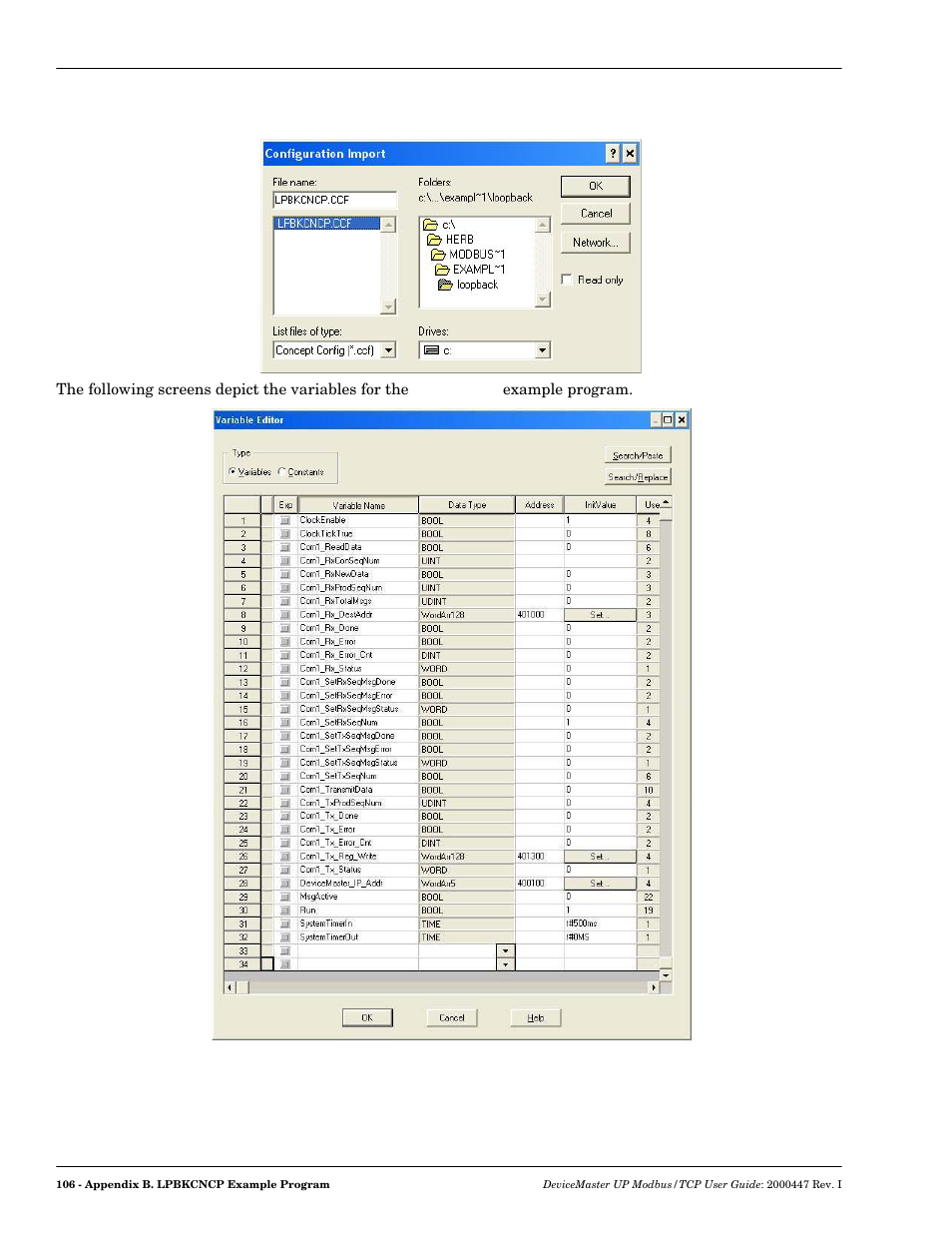Toggle Exp checkbox for Com1_TransmitData row
The image size is (952, 1233).
point(284,790)
